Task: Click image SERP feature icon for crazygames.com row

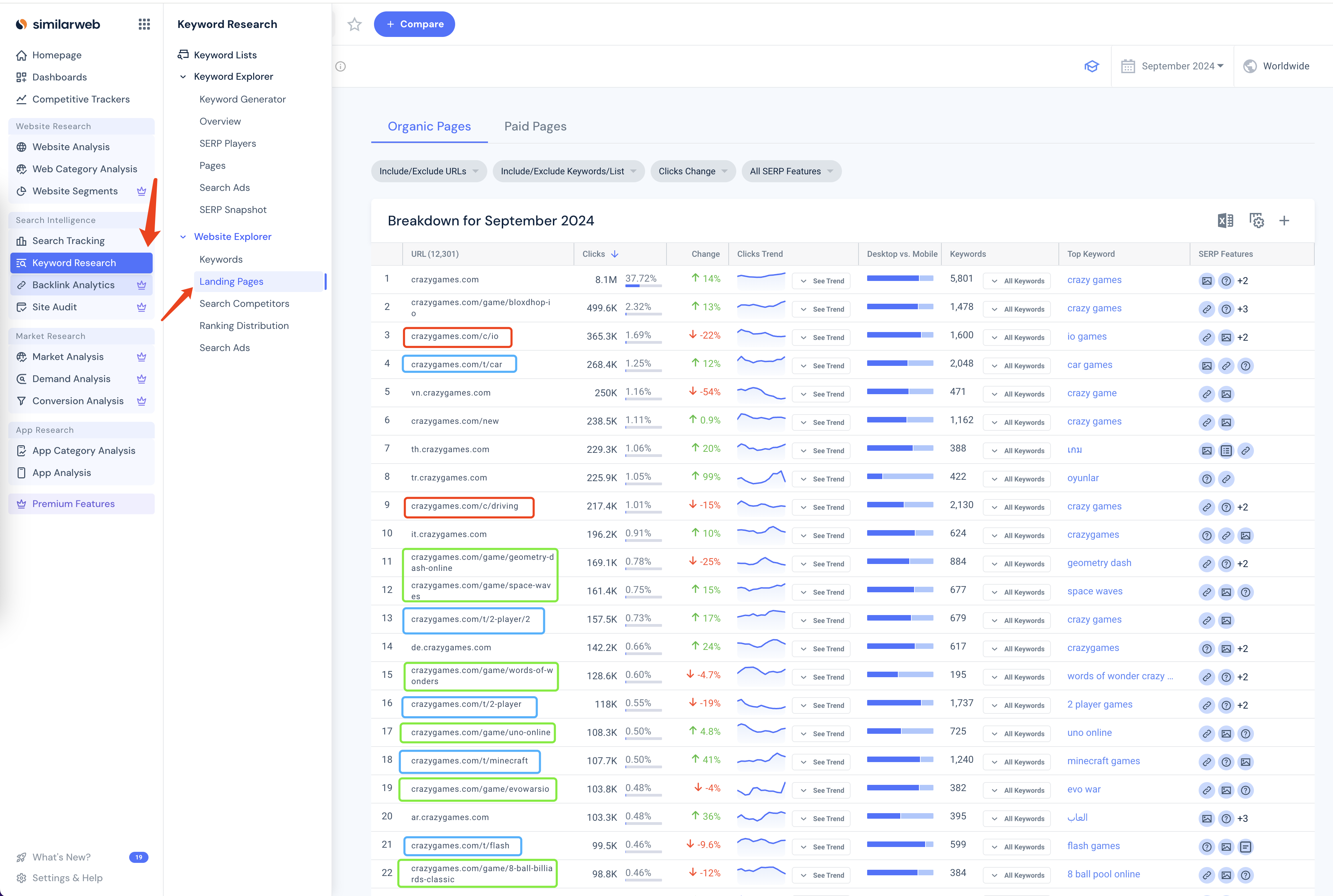Action: pyautogui.click(x=1207, y=281)
